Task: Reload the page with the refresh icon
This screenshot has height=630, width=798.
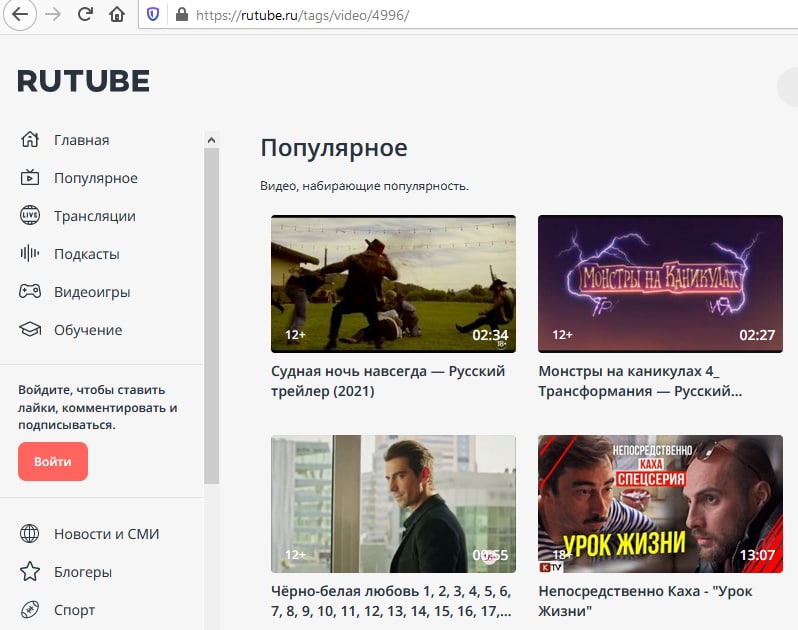Action: pyautogui.click(x=85, y=14)
